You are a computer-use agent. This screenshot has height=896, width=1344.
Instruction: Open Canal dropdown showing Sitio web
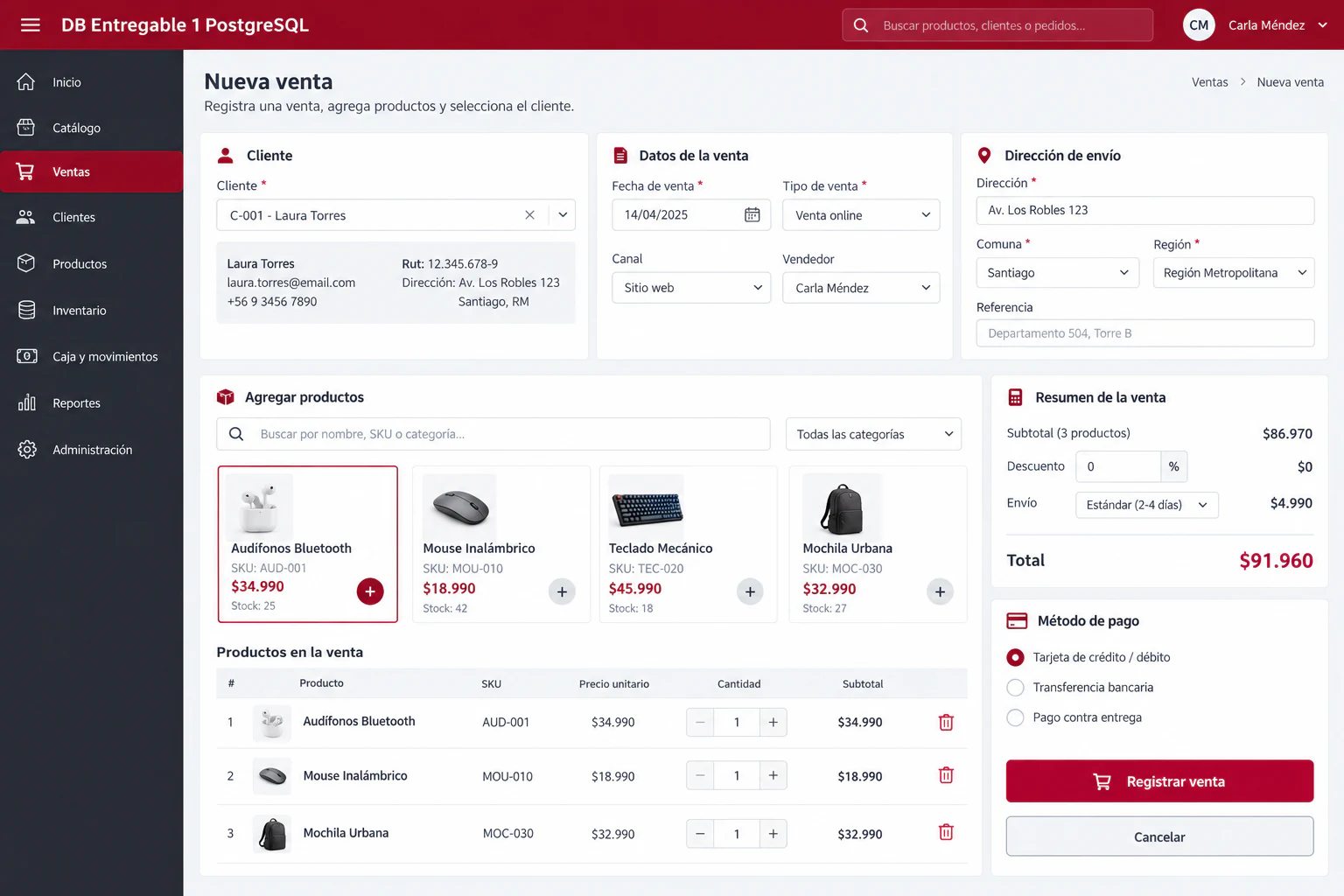(x=690, y=288)
